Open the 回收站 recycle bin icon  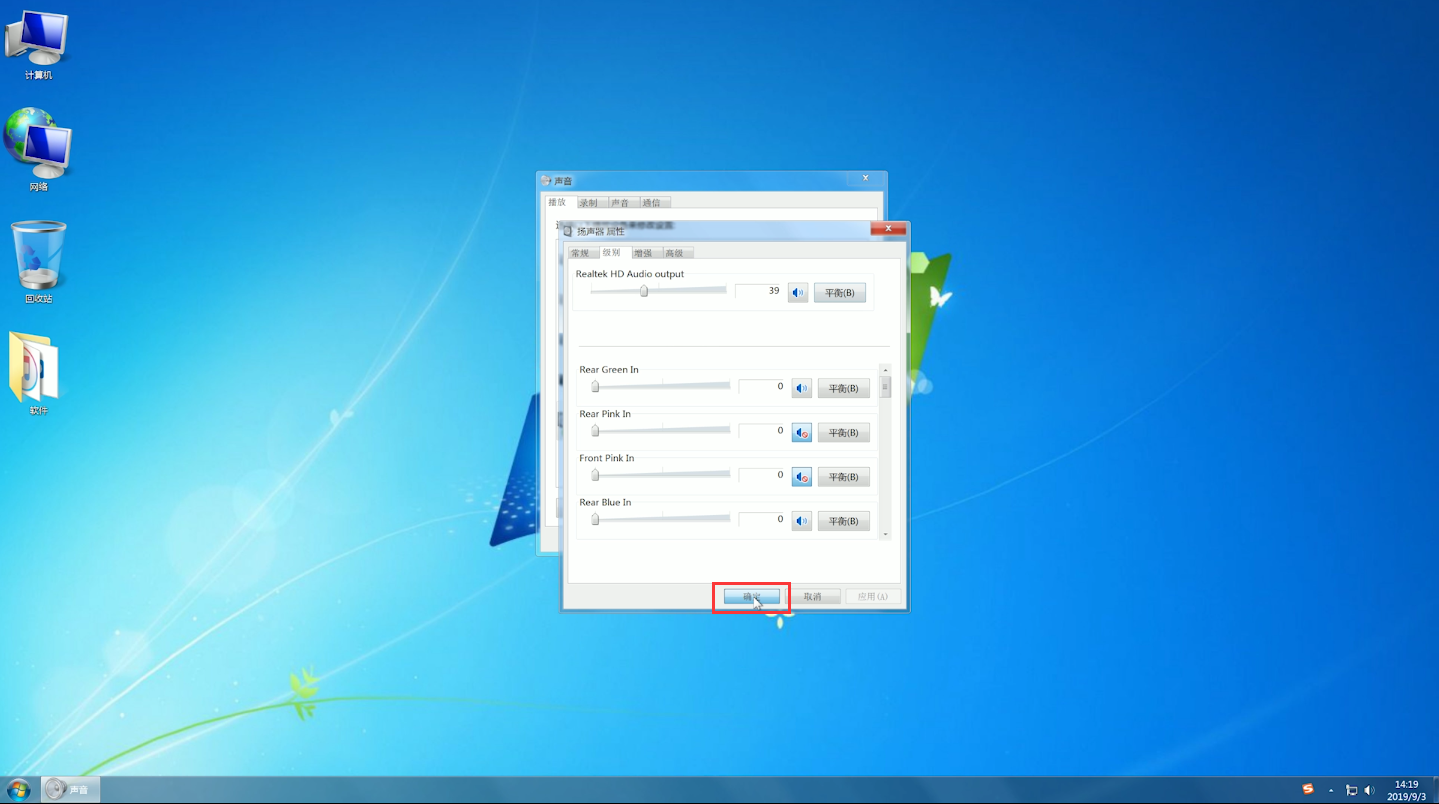point(38,262)
